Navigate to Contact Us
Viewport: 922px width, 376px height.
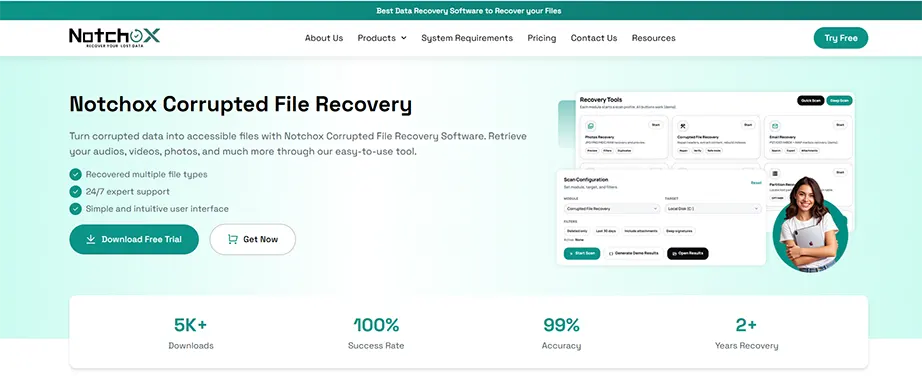coord(594,38)
